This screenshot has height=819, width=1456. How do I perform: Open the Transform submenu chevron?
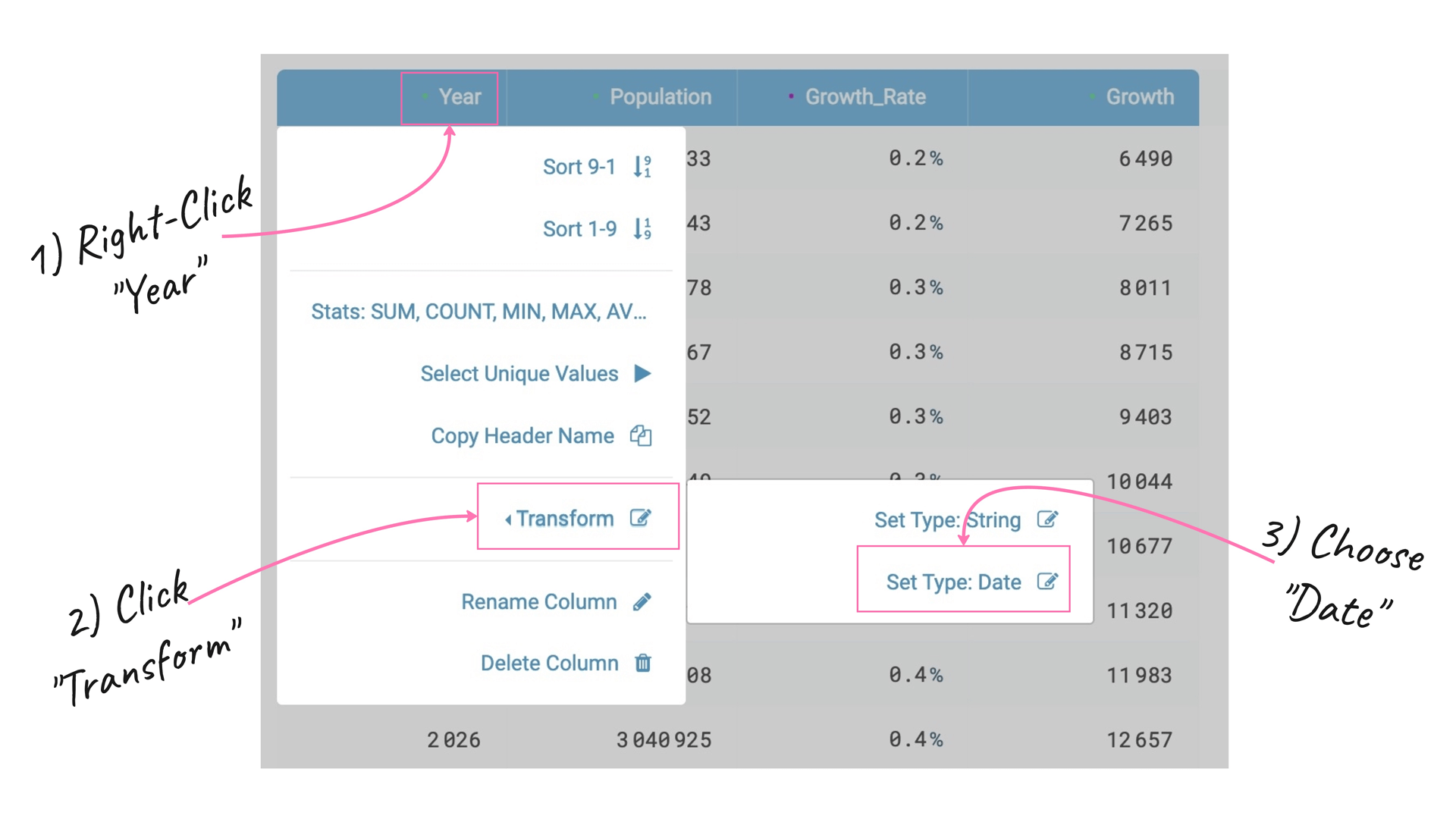[x=508, y=519]
